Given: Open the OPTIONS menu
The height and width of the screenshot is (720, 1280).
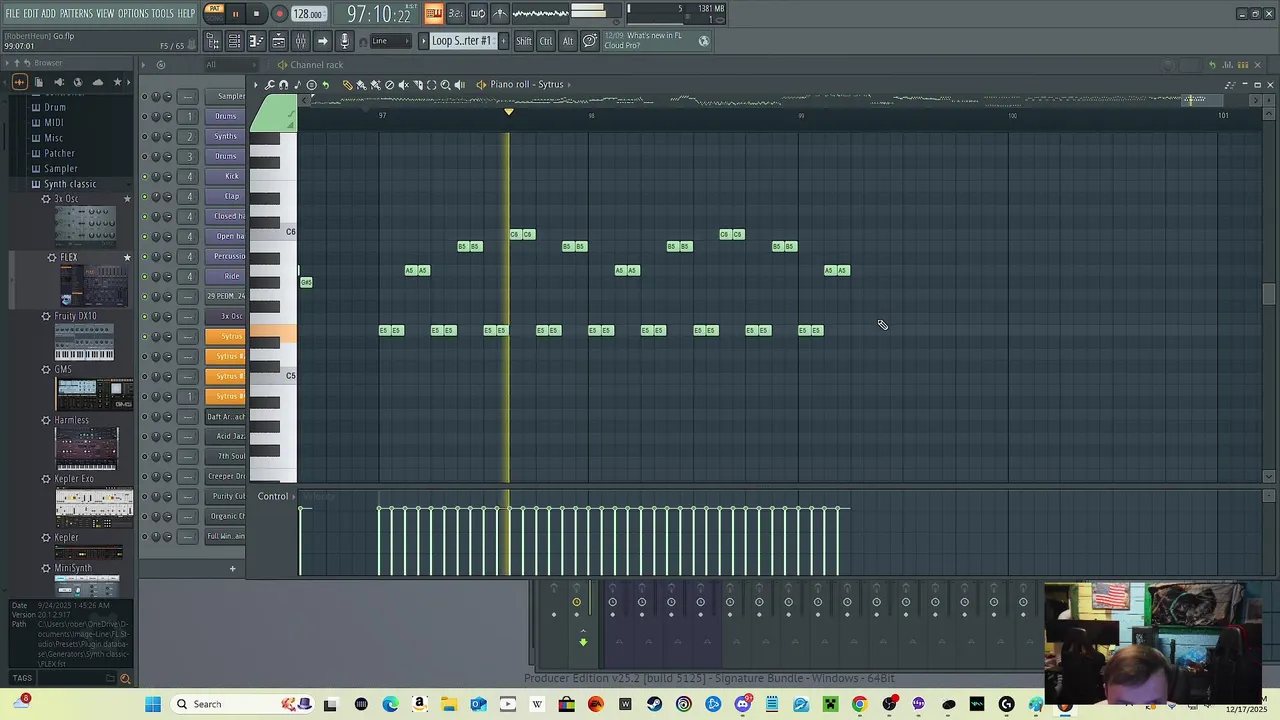Looking at the screenshot, I should [133, 13].
